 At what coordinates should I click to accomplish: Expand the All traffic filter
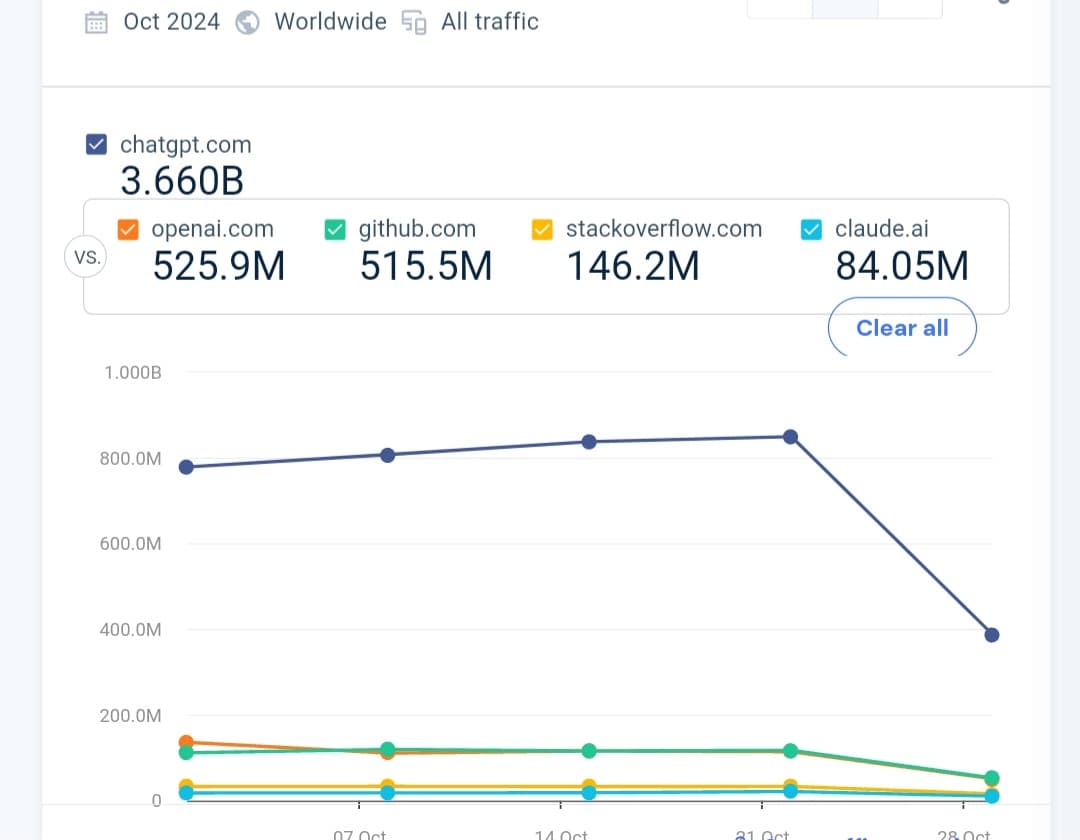(x=489, y=22)
